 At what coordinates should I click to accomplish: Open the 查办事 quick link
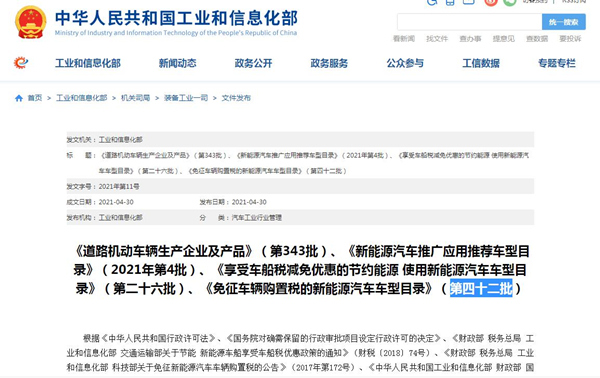pyautogui.click(x=470, y=39)
